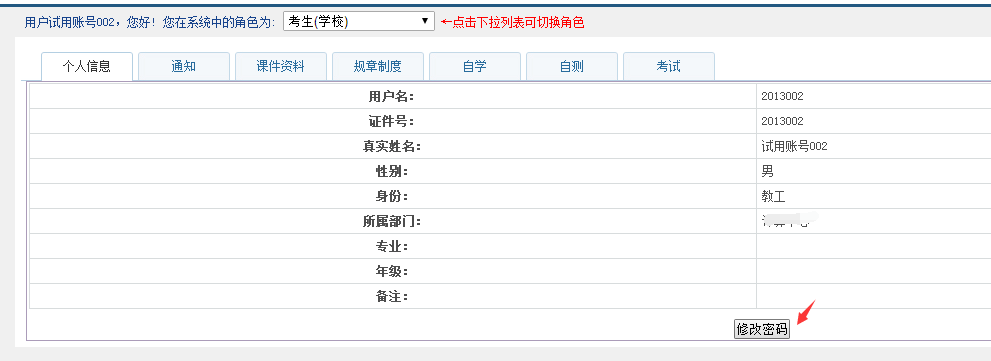Viewport: 991px width, 361px height.
Task: Open the 课件资料 tab
Action: [281, 66]
